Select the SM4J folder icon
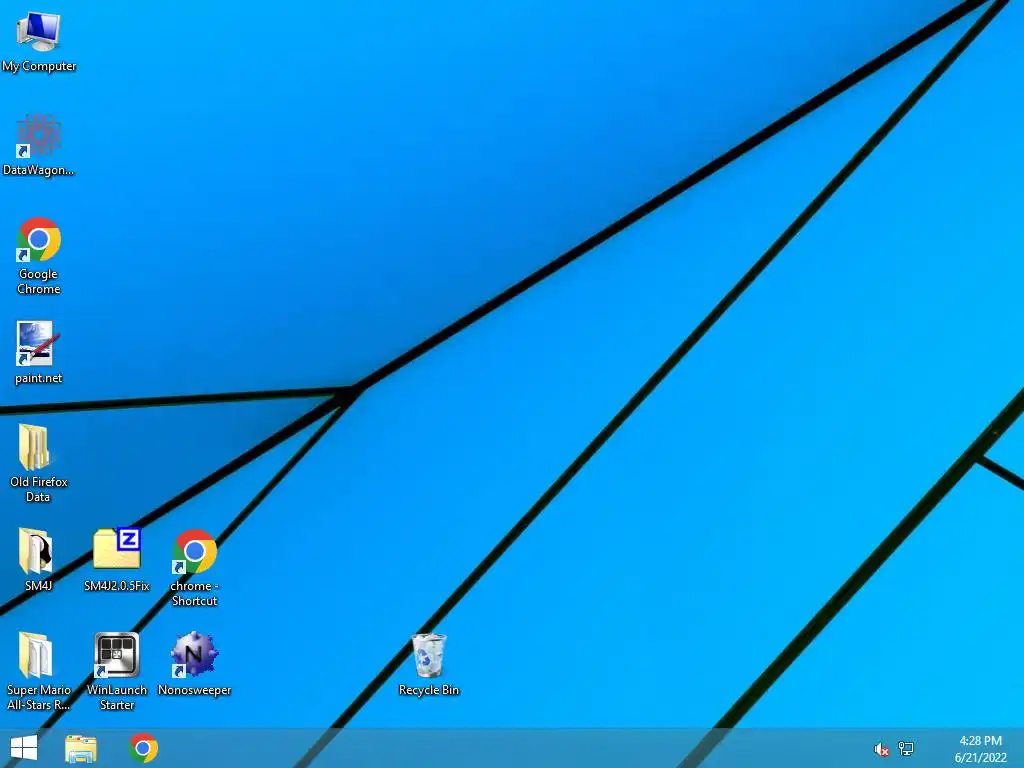The width and height of the screenshot is (1024, 768). click(x=38, y=560)
